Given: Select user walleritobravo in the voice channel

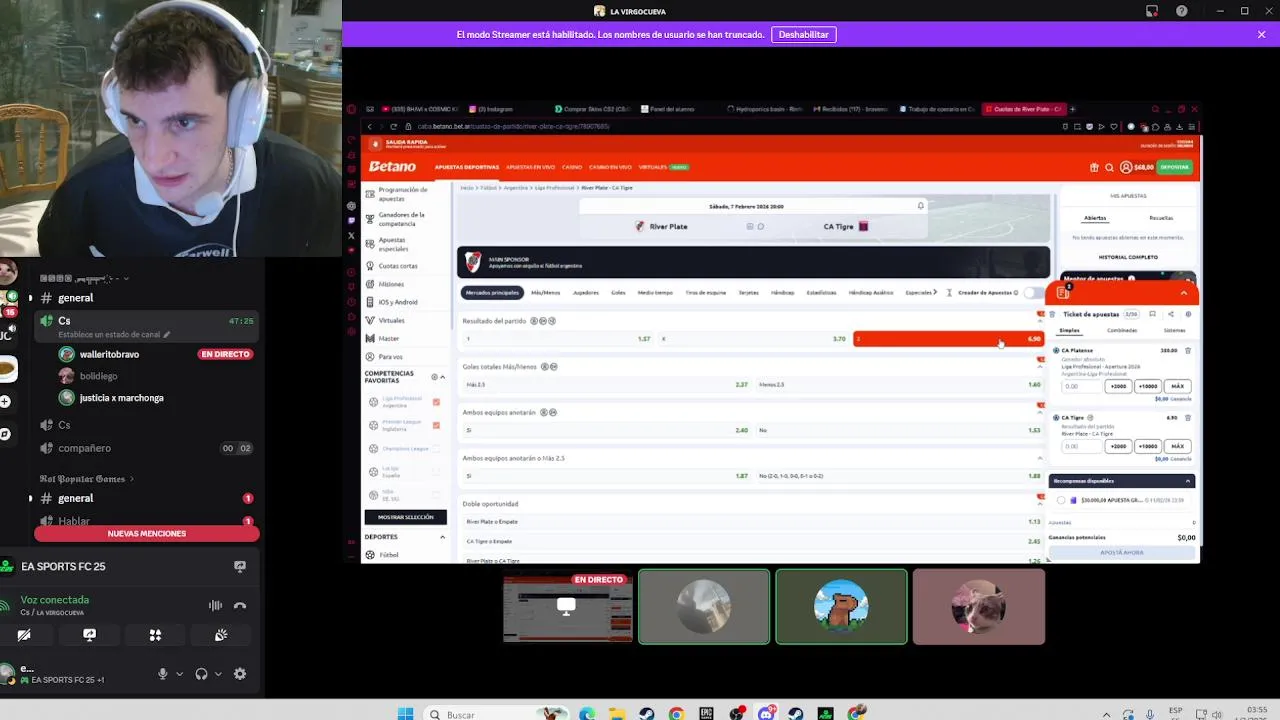Looking at the screenshot, I should coord(109,354).
